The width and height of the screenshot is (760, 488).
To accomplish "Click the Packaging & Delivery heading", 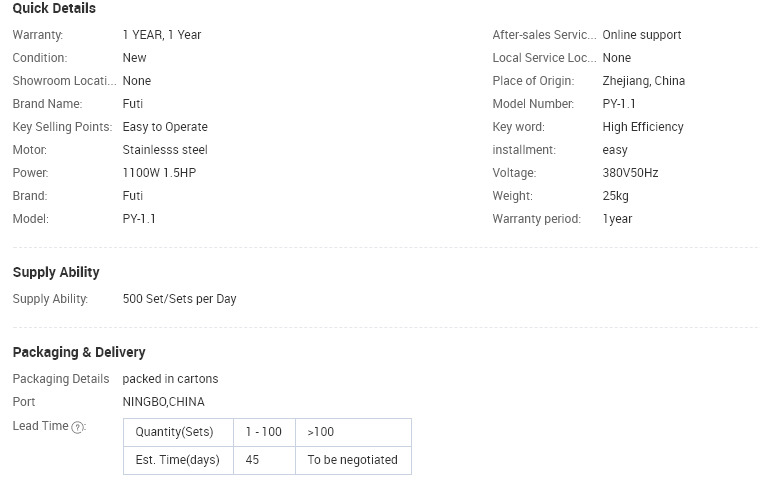I will [79, 352].
